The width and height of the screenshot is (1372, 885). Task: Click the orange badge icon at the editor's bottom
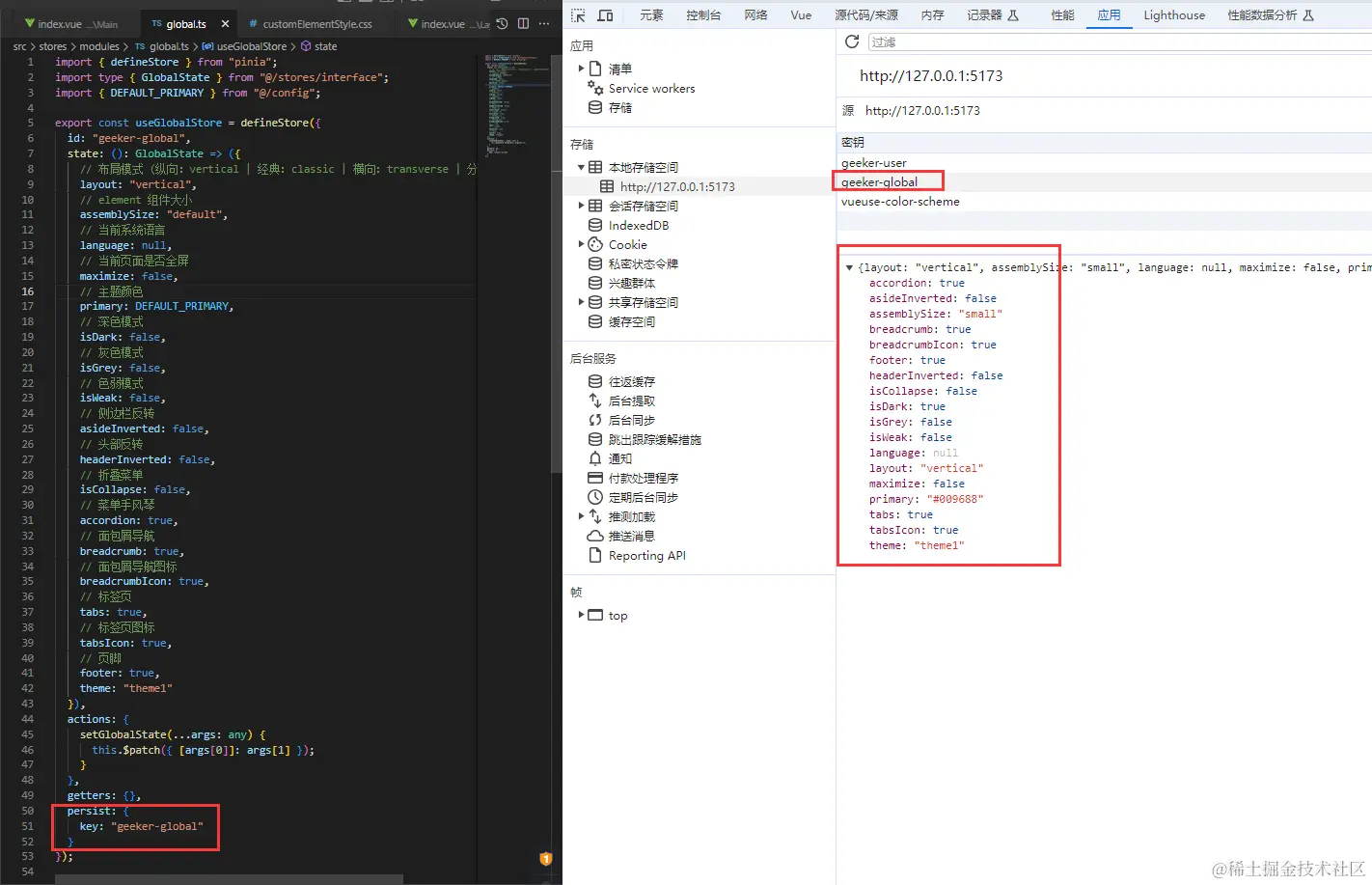[546, 858]
